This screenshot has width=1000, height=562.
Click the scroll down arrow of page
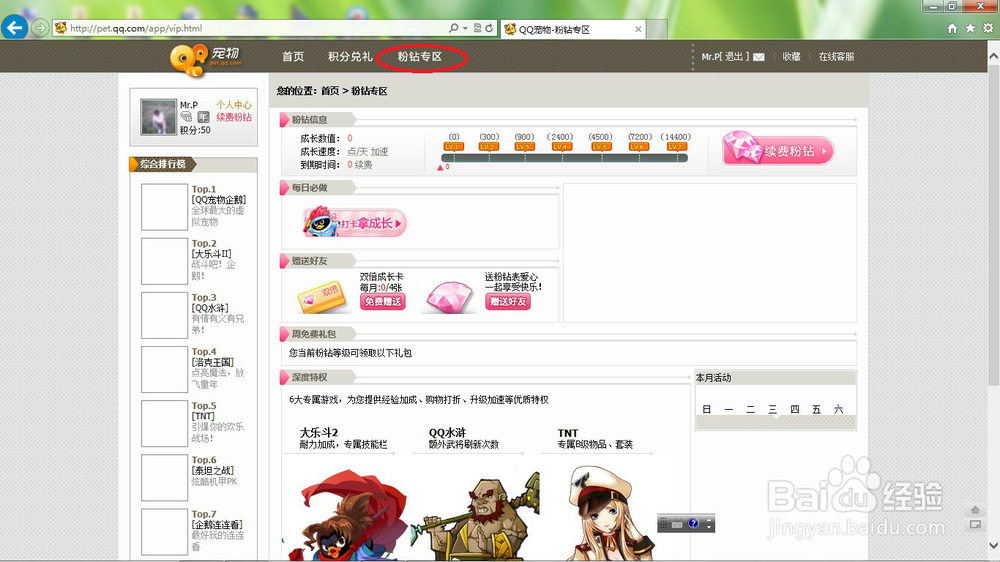coord(993,545)
